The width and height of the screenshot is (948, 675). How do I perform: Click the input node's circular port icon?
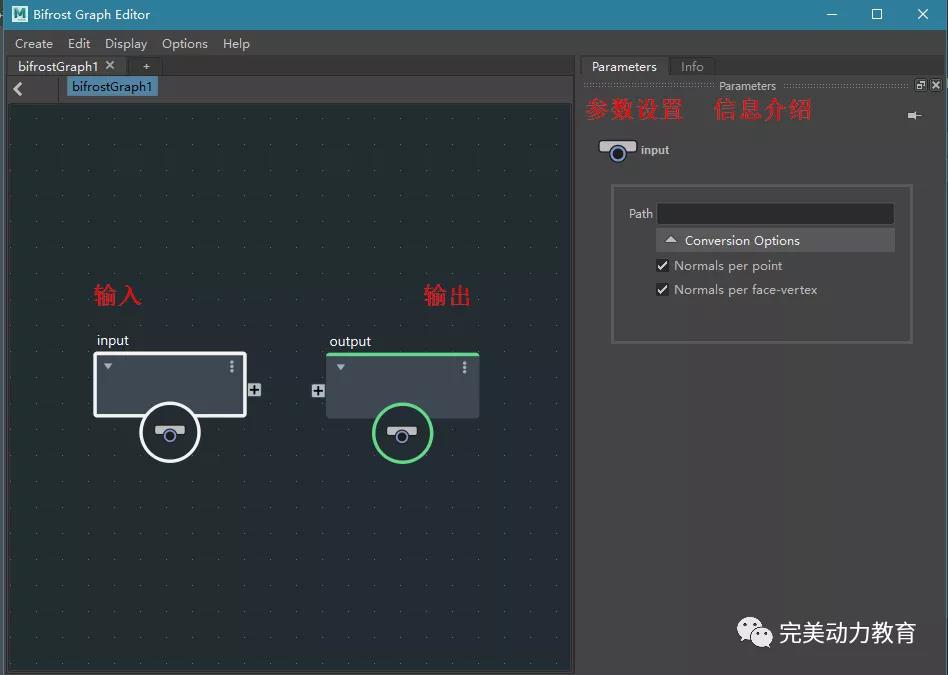click(x=170, y=434)
